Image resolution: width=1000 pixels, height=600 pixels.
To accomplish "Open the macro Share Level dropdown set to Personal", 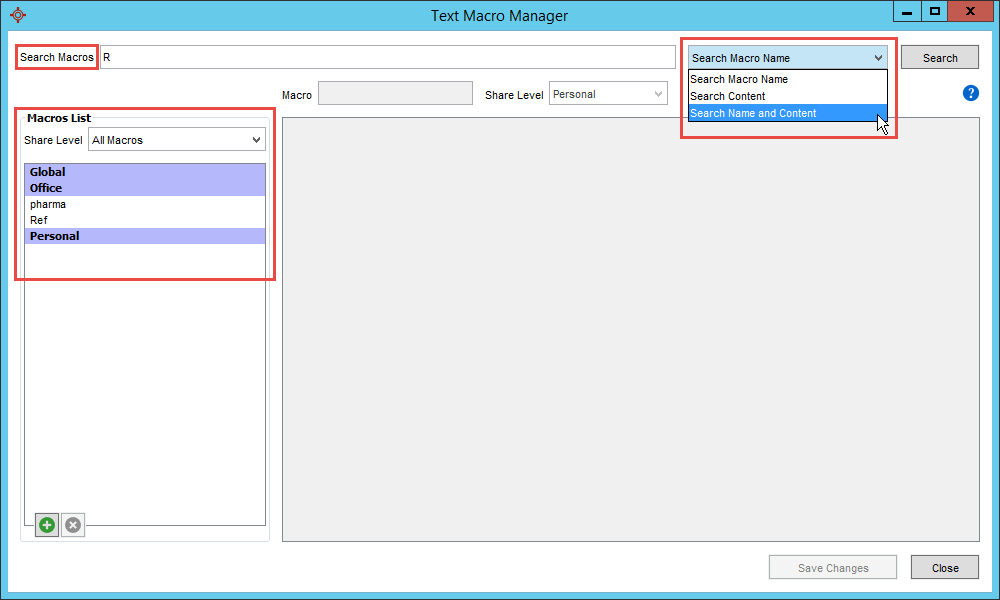I will (x=608, y=92).
